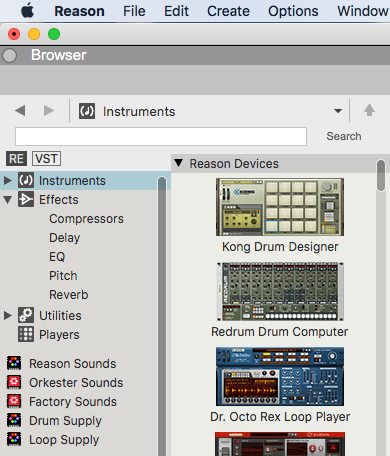Viewport: 390px width, 456px height.
Task: Select Instruments in the sidebar
Action: (x=72, y=181)
